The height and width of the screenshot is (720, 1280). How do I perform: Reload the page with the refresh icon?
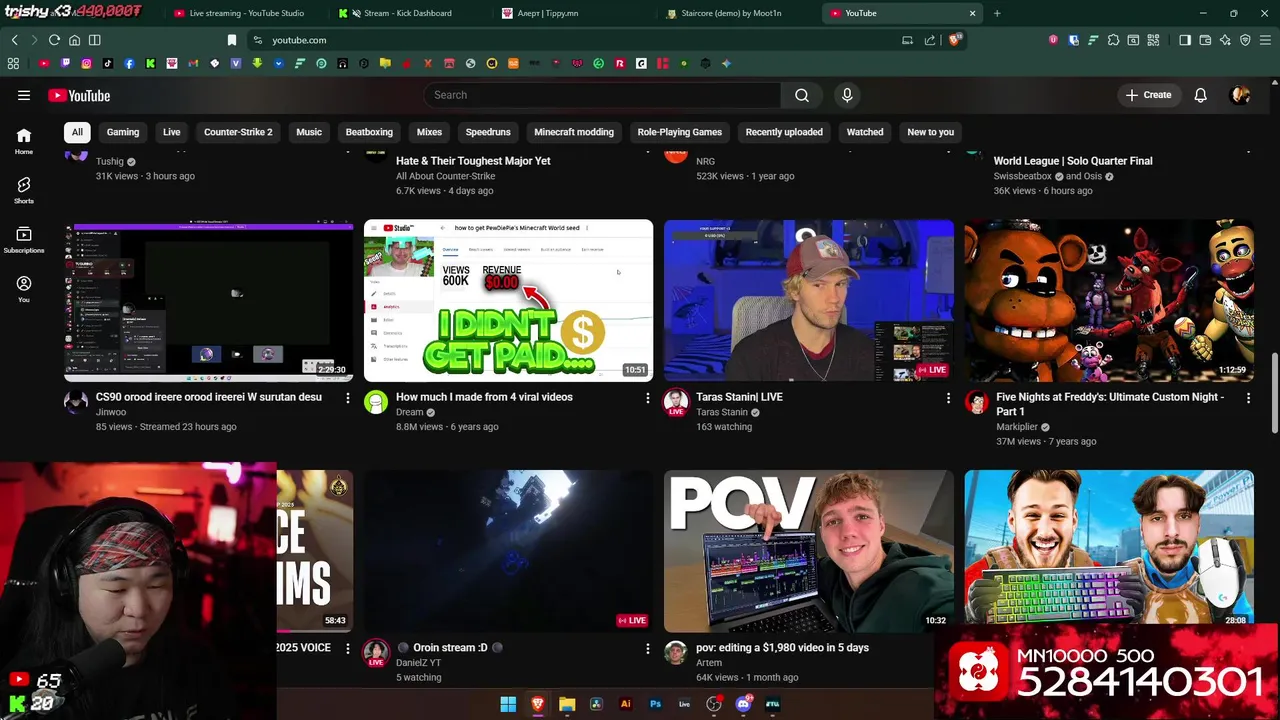point(54,40)
